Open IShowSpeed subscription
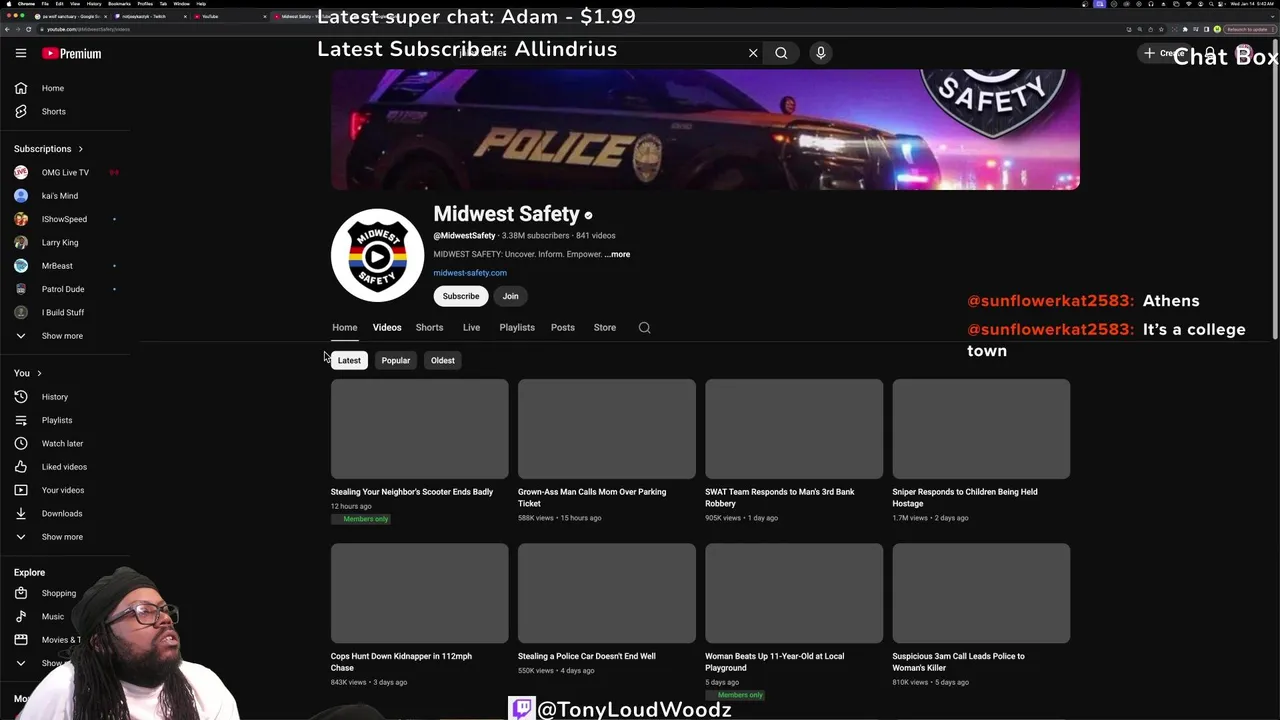This screenshot has width=1280, height=720. 65,219
